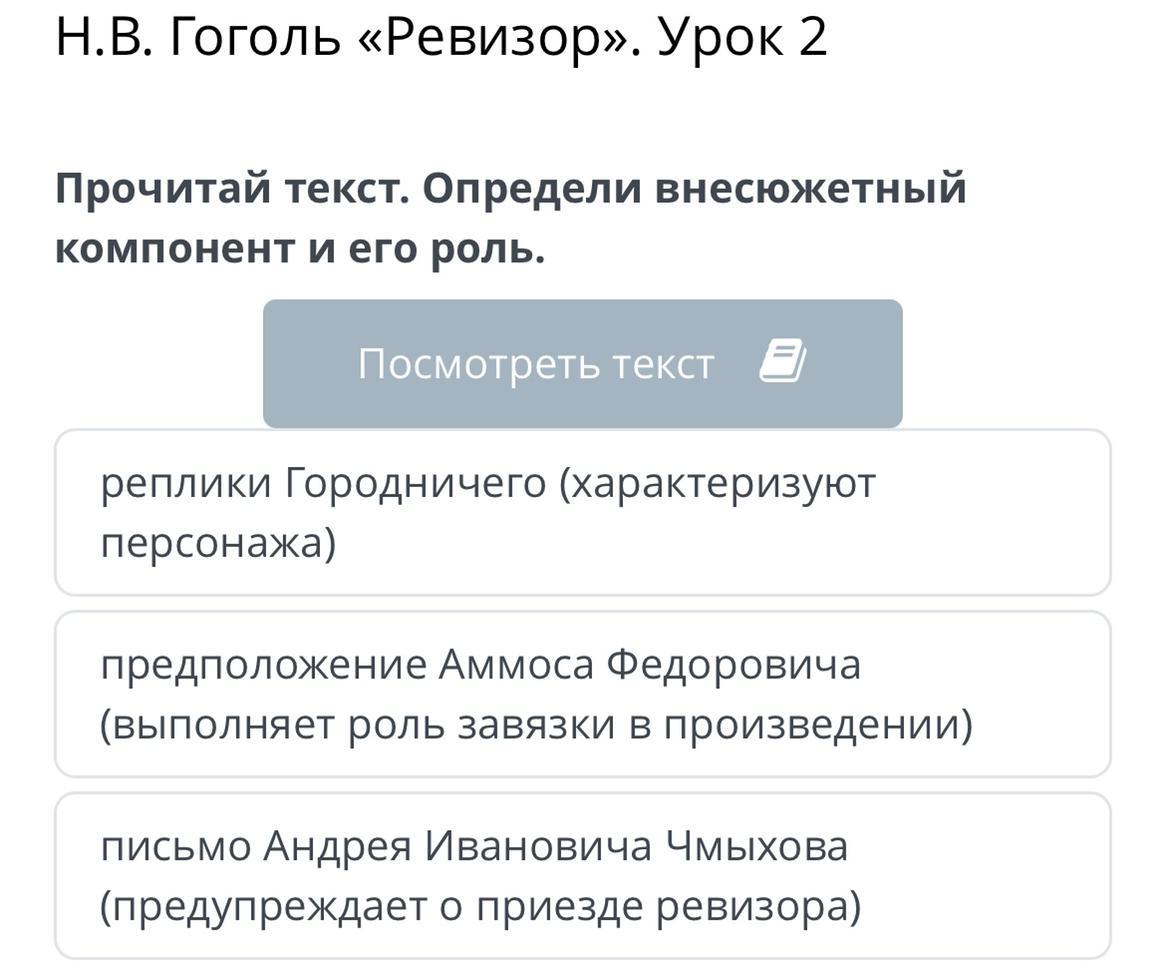Click the word "Городничего" in the first option
The width and height of the screenshot is (1166, 978).
(416, 483)
